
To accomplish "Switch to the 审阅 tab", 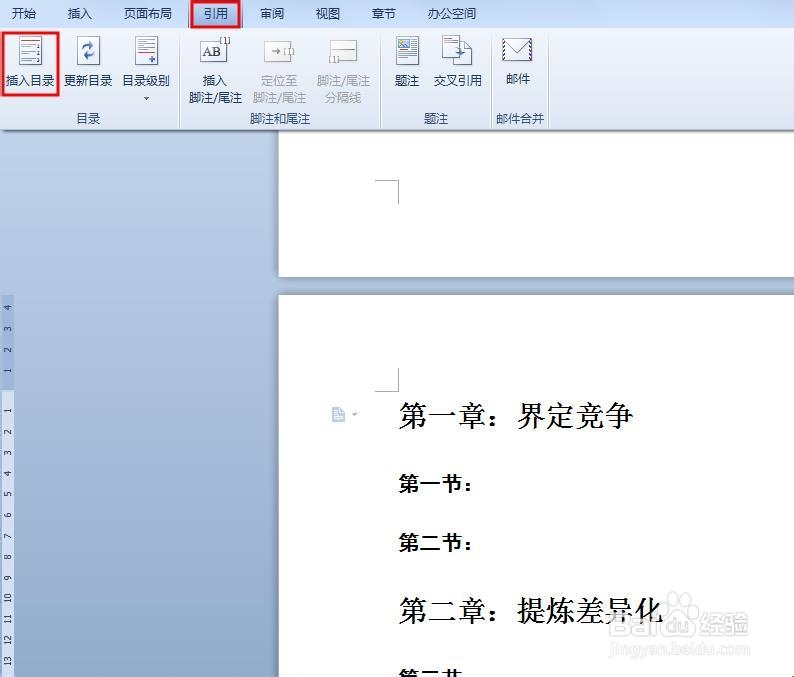I will coord(272,14).
